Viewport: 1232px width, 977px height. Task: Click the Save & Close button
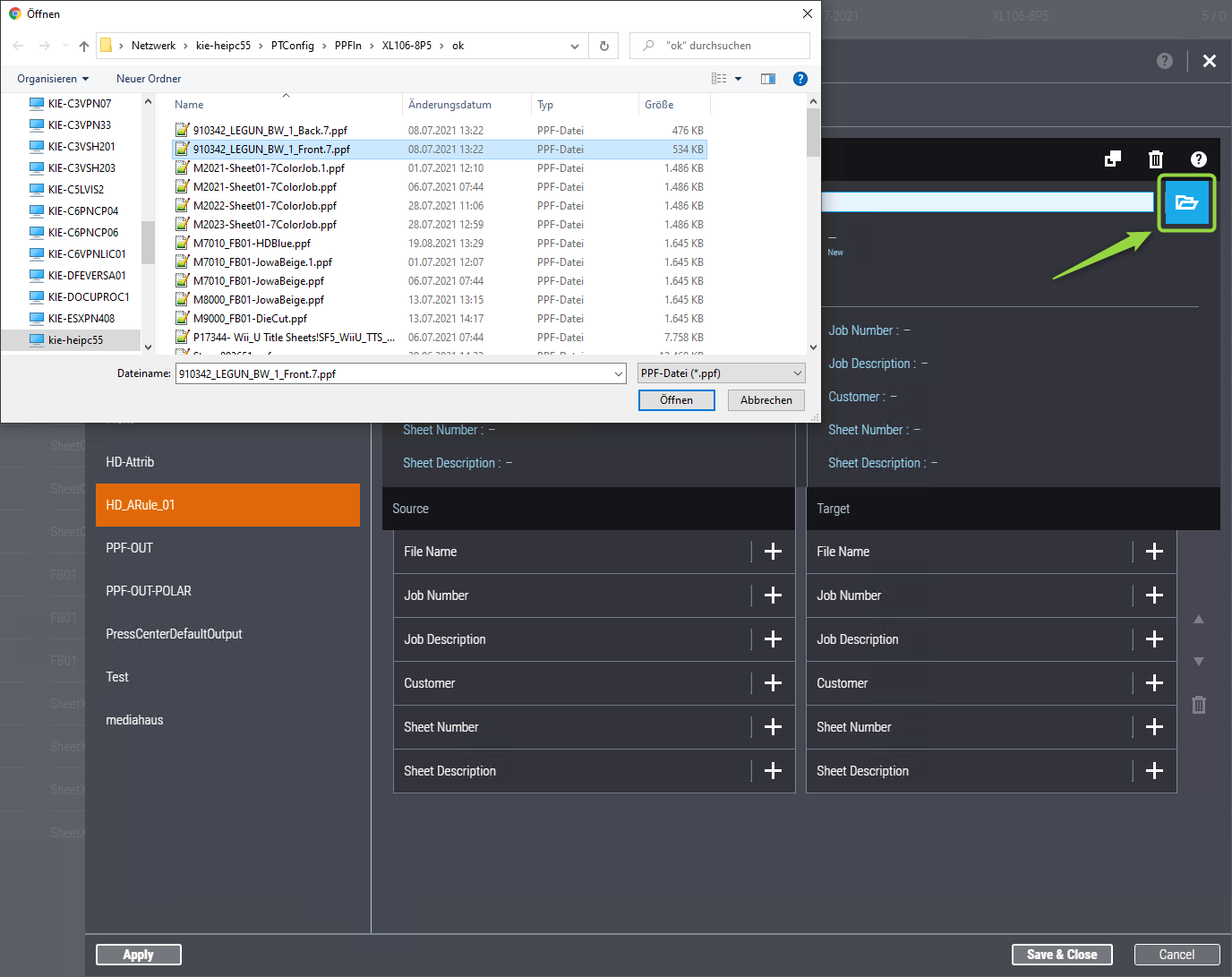1061,955
